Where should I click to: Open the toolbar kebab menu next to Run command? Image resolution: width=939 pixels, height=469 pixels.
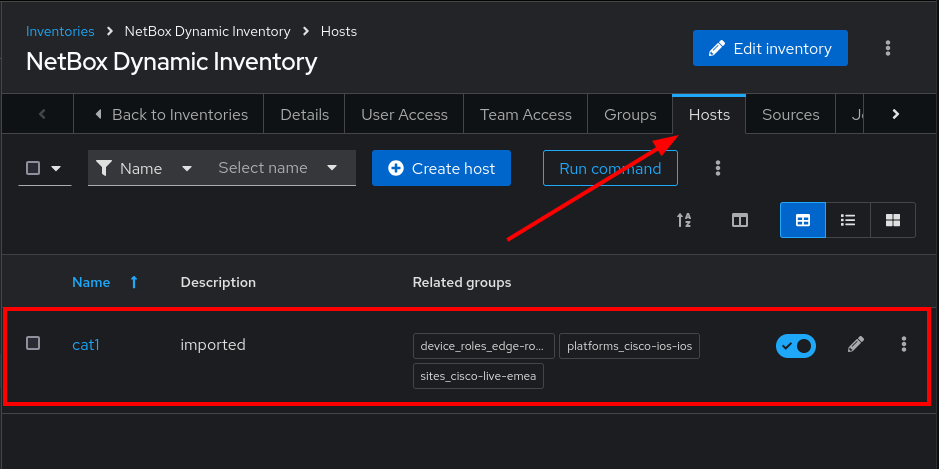coord(717,168)
